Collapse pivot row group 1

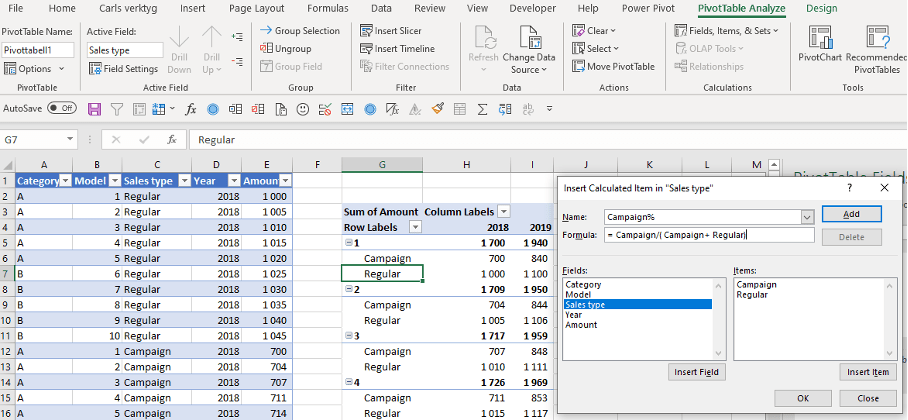point(349,243)
